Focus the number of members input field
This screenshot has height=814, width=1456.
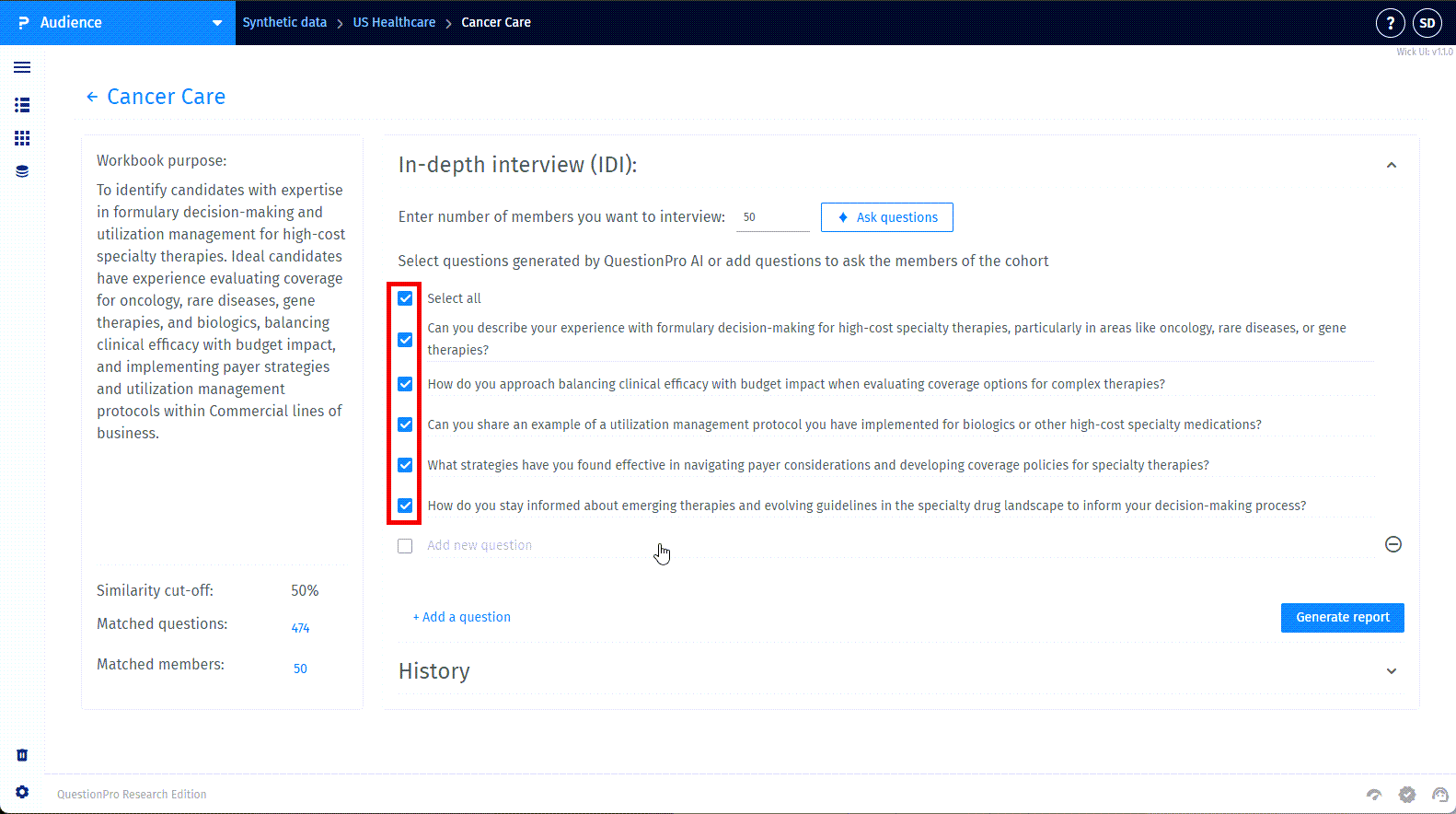[x=773, y=217]
